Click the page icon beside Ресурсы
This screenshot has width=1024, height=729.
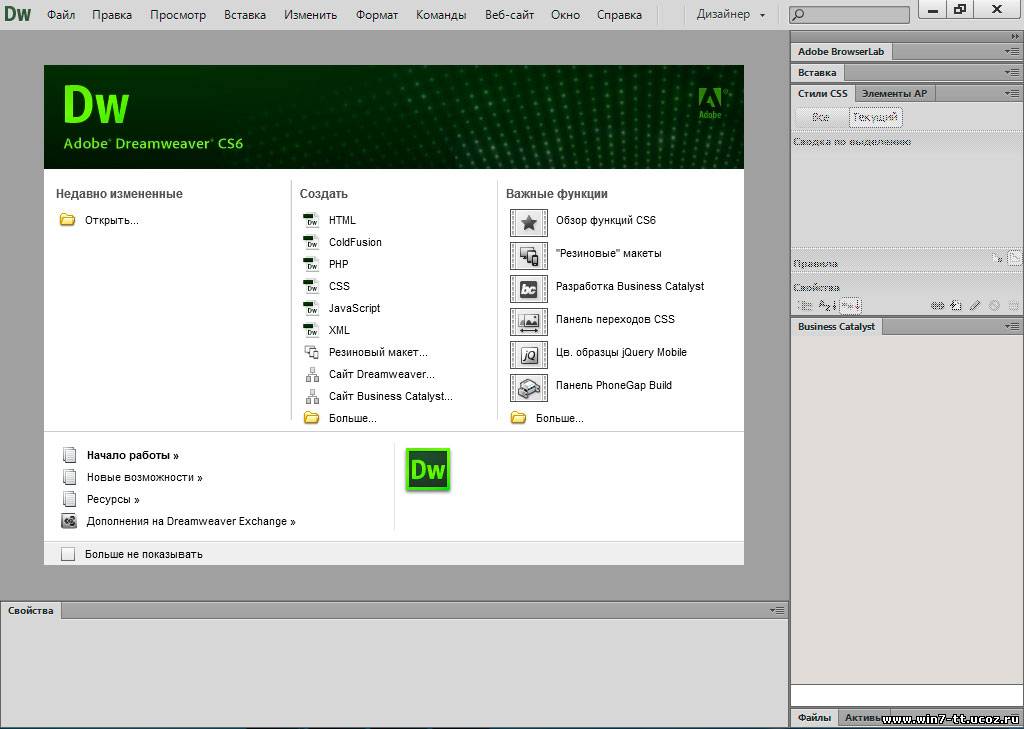69,499
